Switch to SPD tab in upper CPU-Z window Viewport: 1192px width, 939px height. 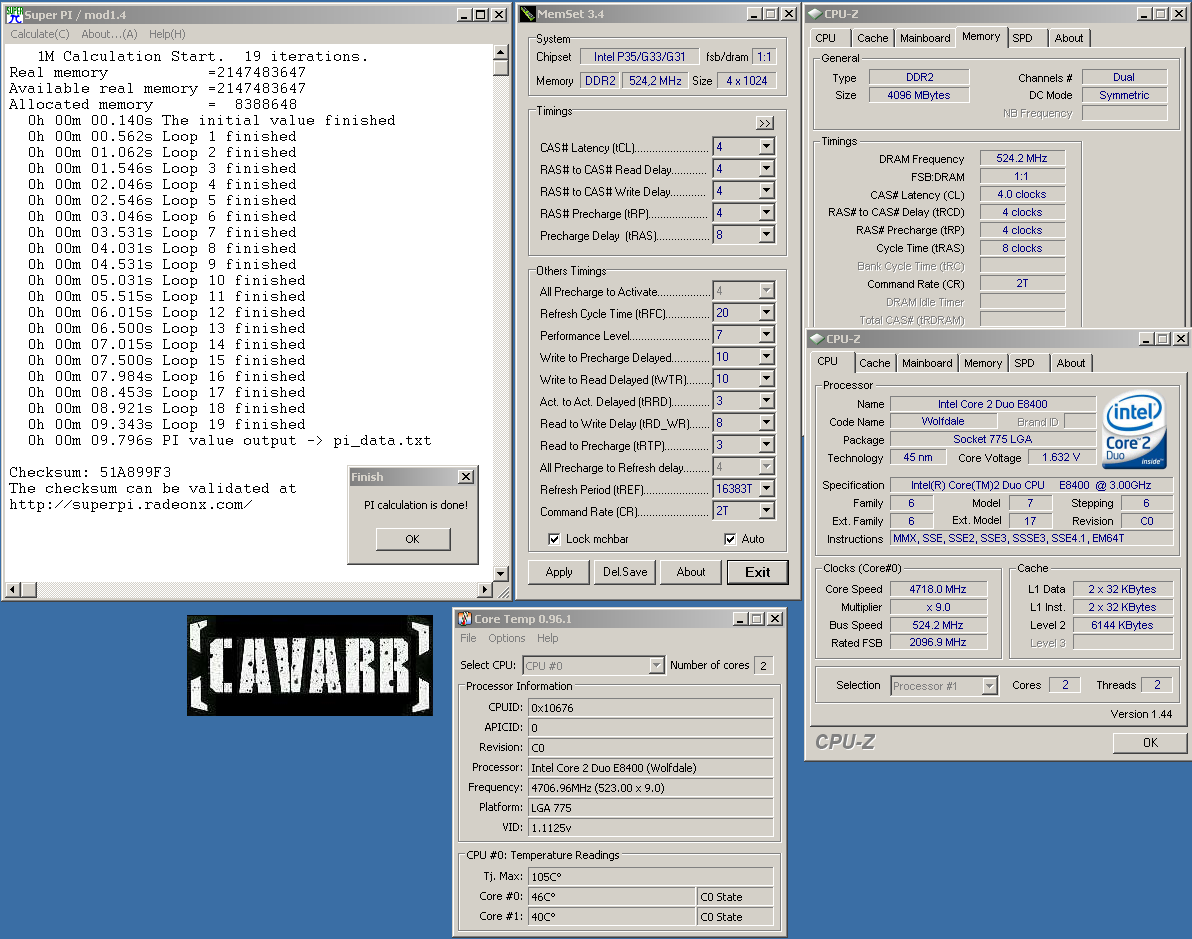pos(1022,38)
